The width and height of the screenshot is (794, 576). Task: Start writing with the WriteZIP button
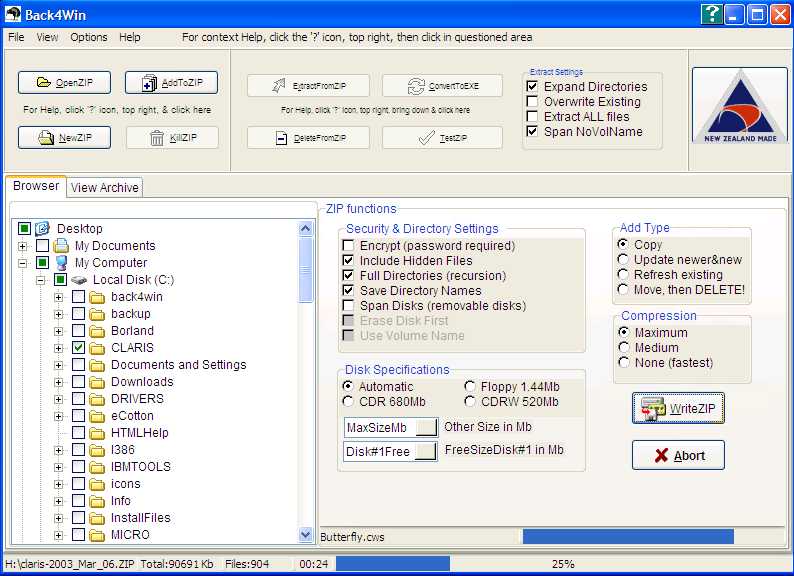point(678,408)
